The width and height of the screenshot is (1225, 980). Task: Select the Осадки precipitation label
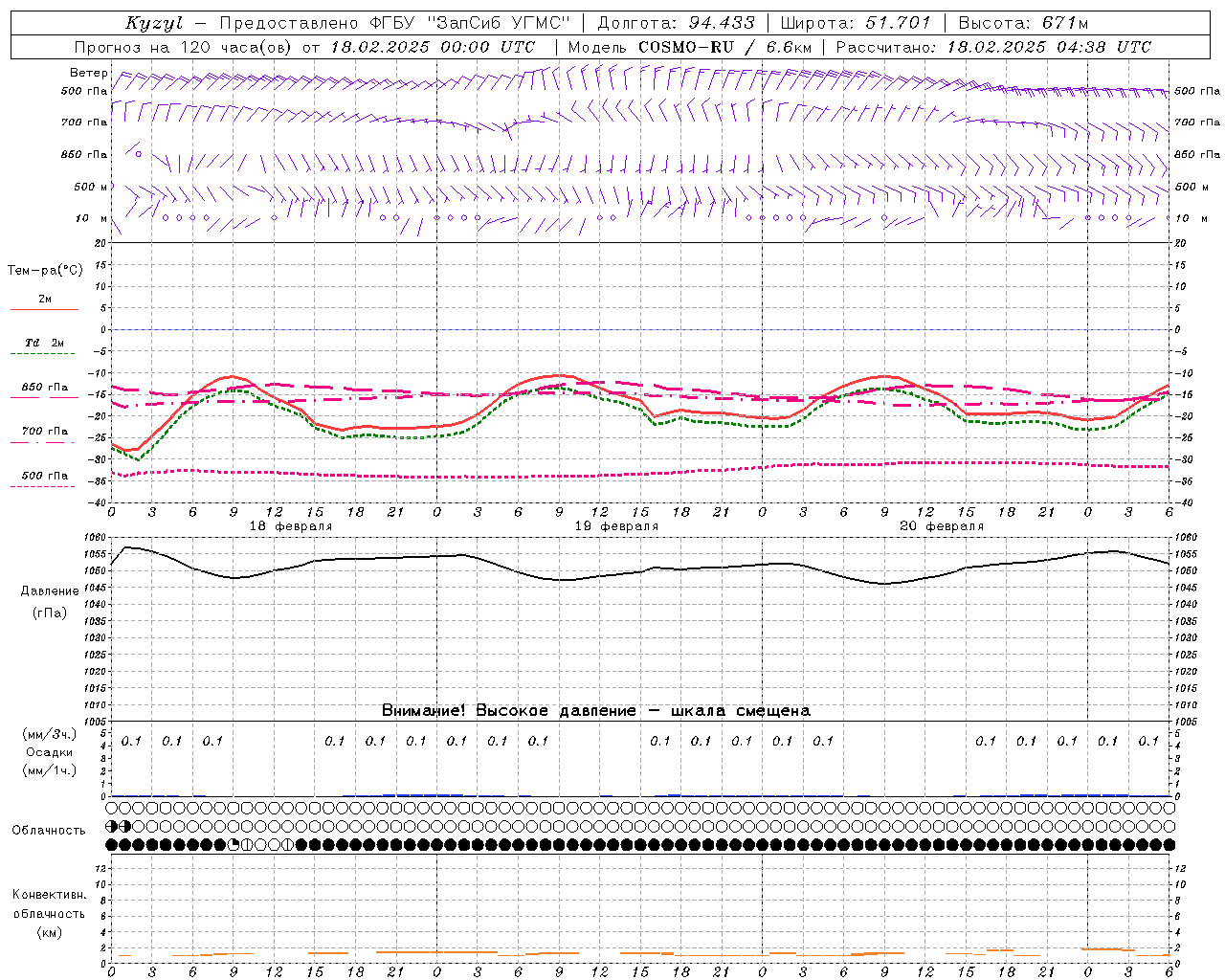click(x=49, y=752)
